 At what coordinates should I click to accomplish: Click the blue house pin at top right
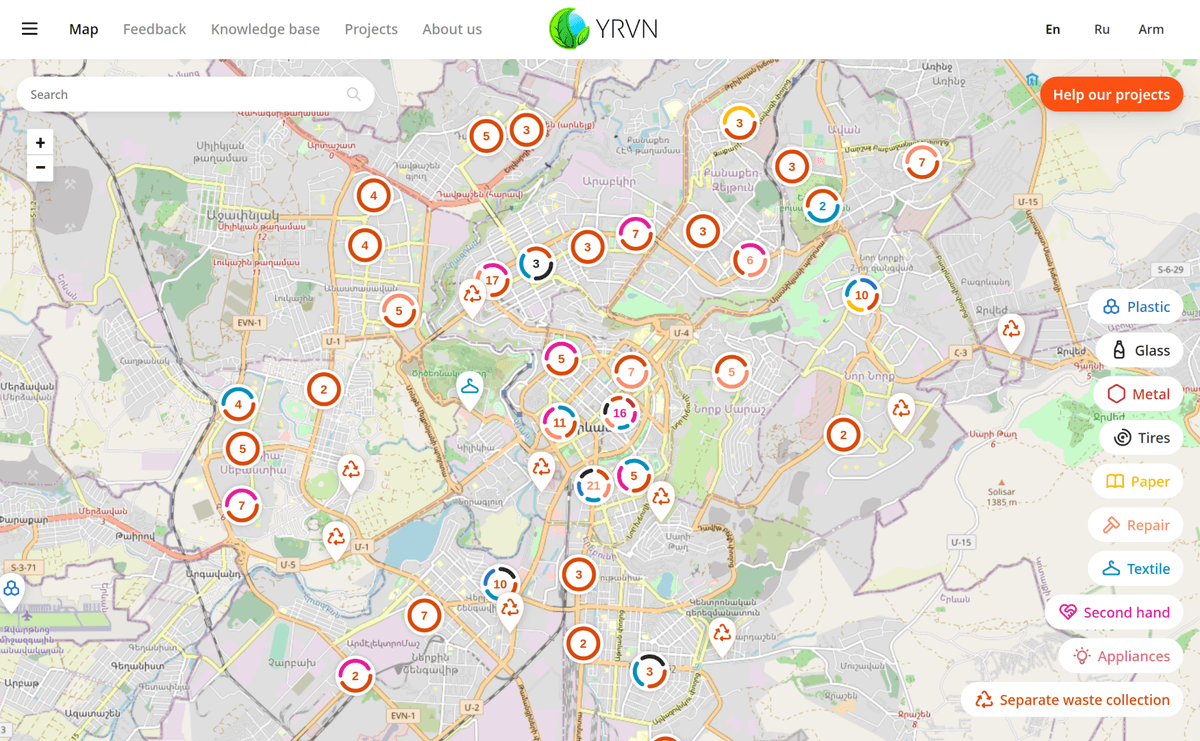(x=1033, y=79)
